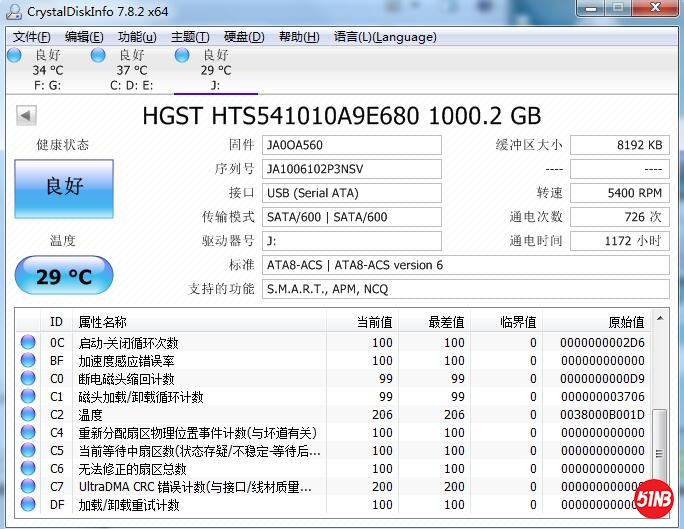Click the status orb for J: disk
The image size is (684, 529).
click(182, 55)
